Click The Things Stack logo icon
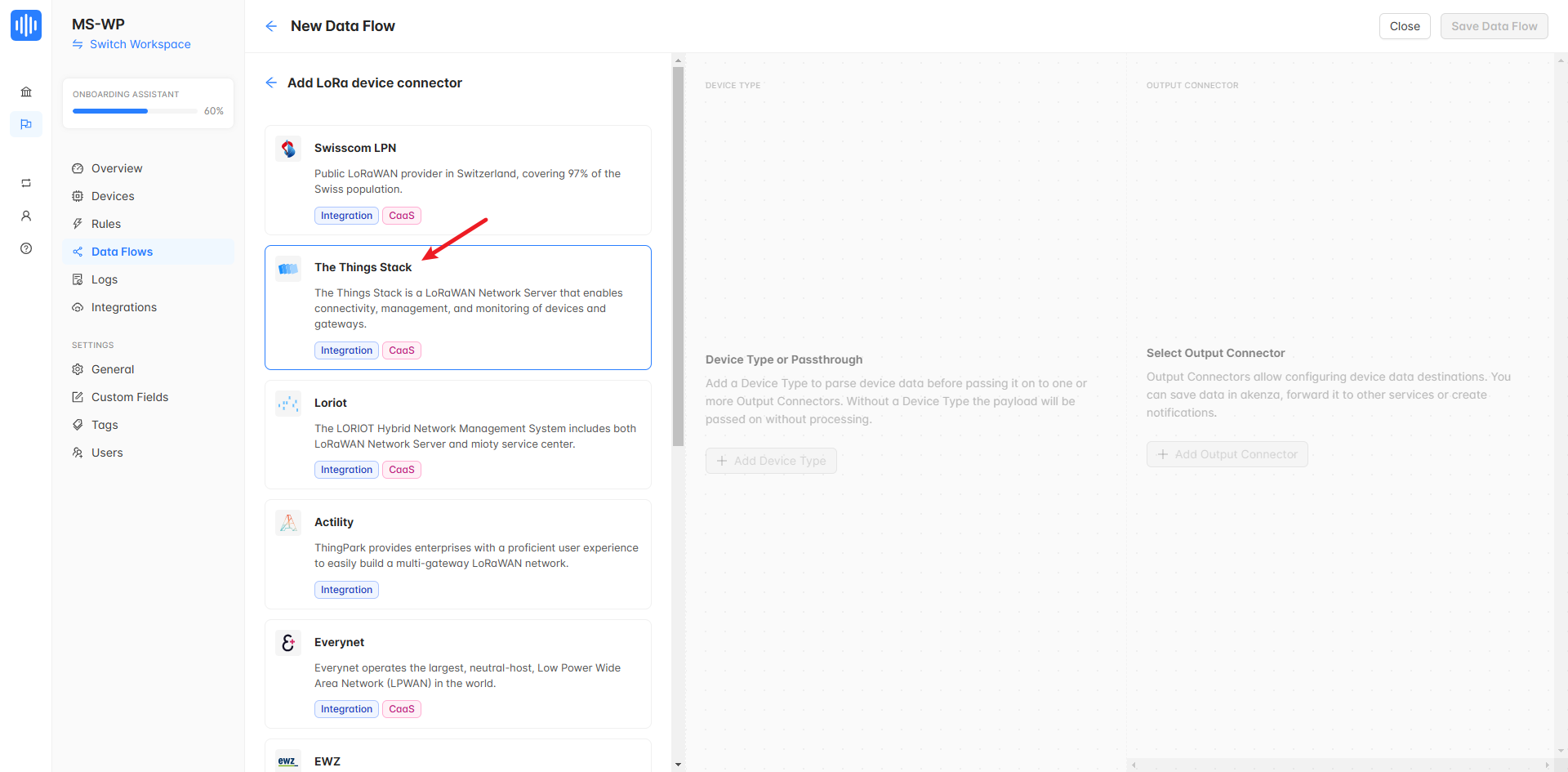Screen dimensions: 1568x772 click(288, 268)
